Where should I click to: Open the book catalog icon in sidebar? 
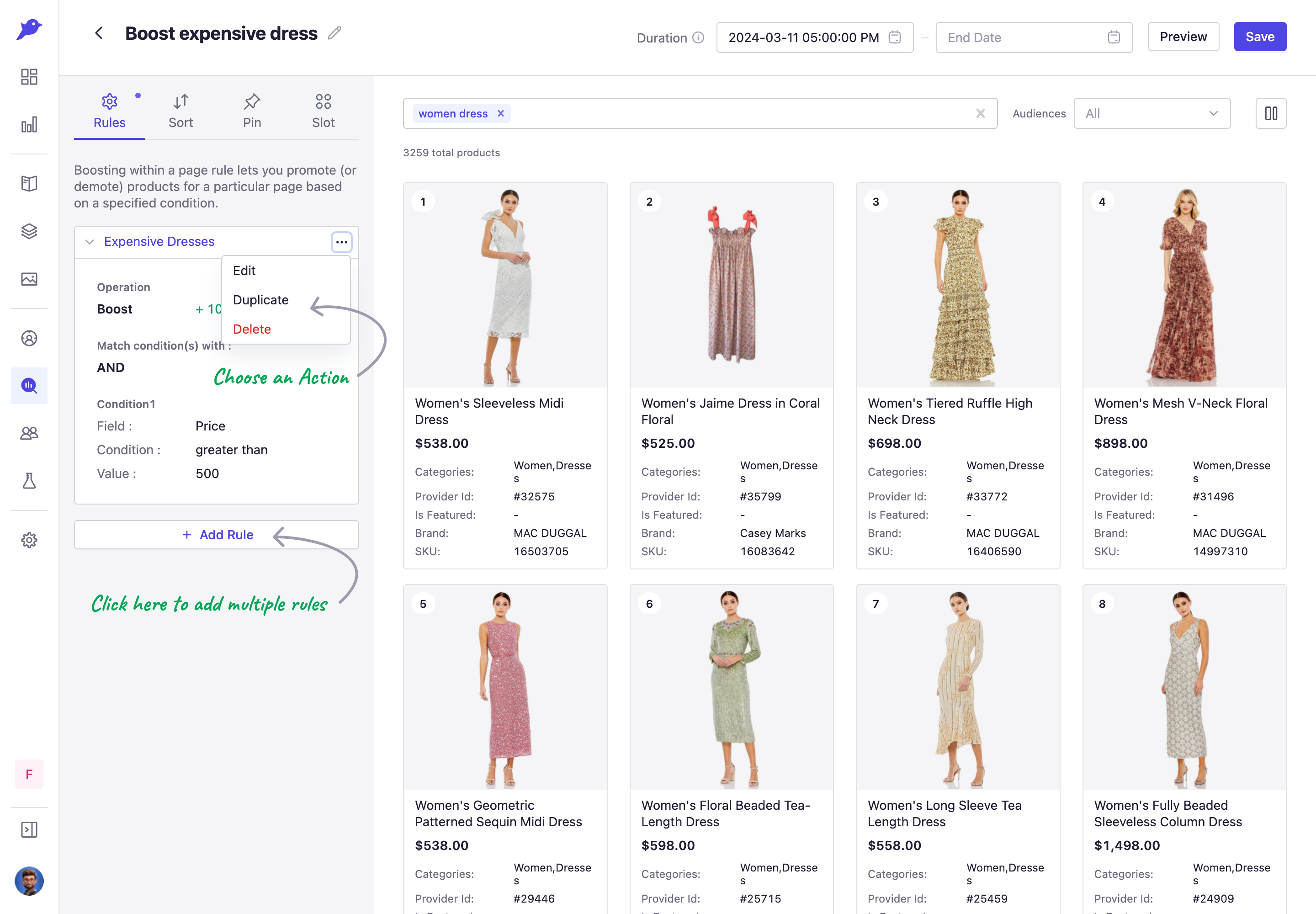(29, 183)
